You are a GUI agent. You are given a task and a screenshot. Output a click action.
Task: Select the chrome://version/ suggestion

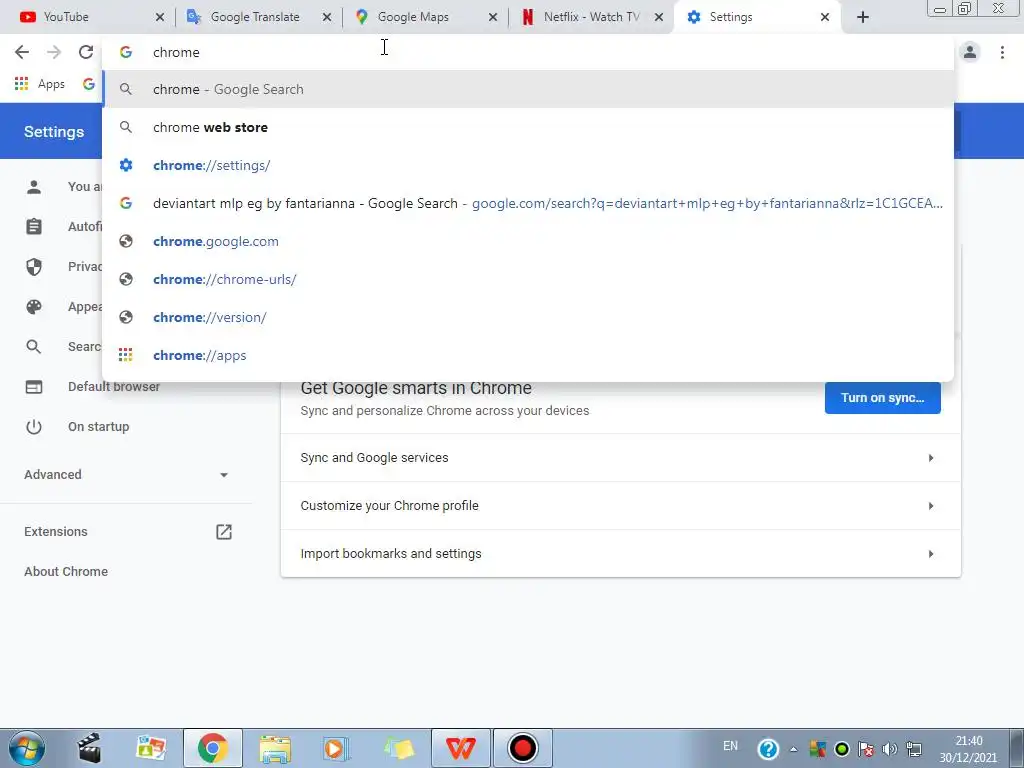(x=528, y=317)
